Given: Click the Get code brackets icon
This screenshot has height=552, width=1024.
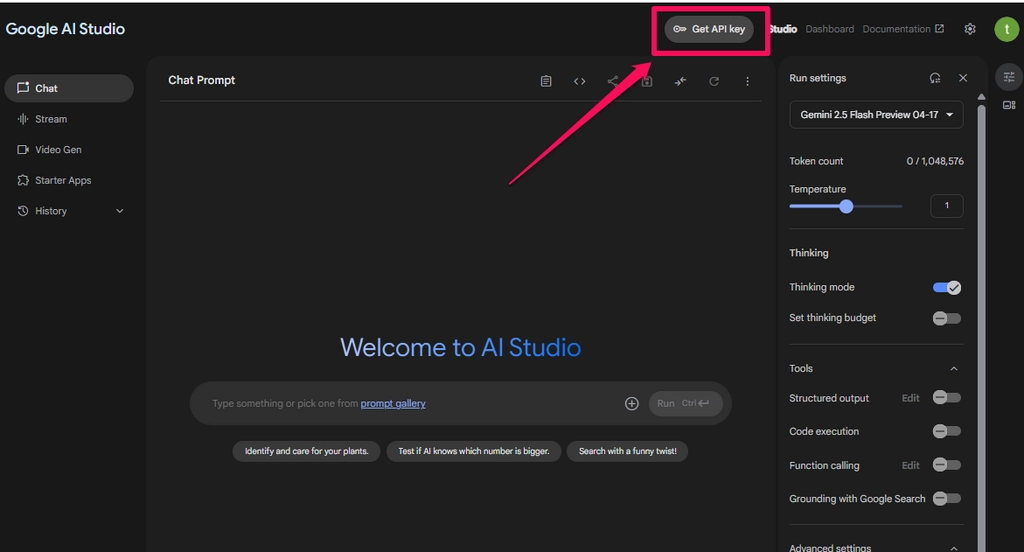Looking at the screenshot, I should coord(579,81).
